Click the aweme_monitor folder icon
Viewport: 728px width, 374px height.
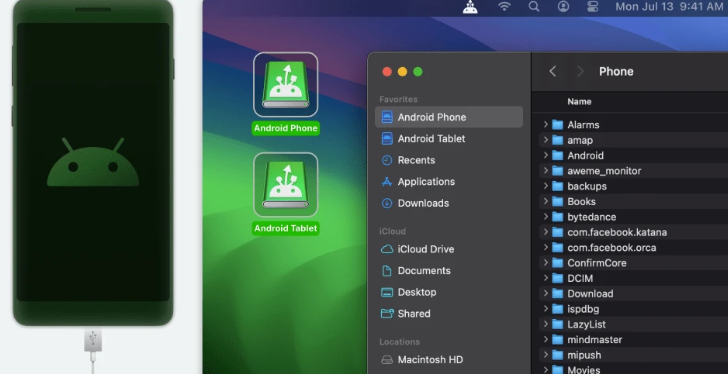coord(557,170)
